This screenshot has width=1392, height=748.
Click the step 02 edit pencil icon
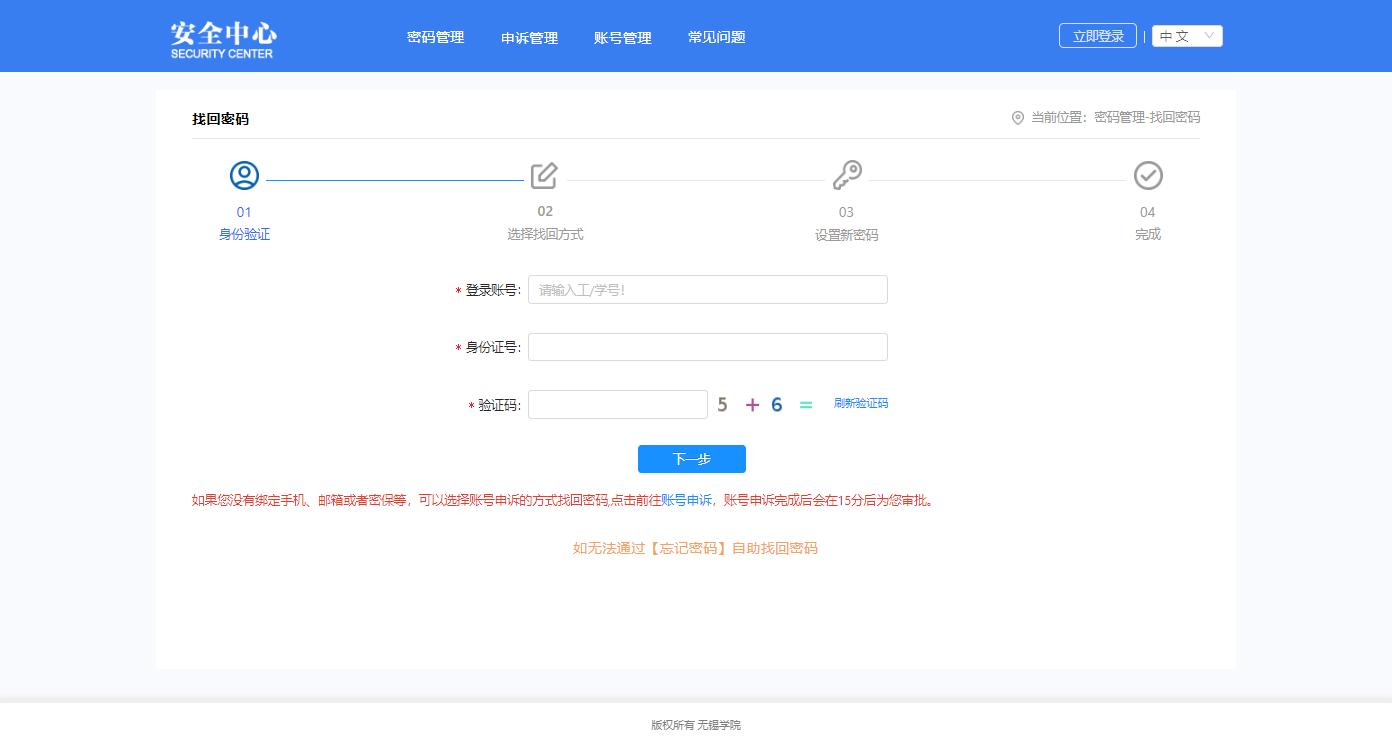point(544,176)
